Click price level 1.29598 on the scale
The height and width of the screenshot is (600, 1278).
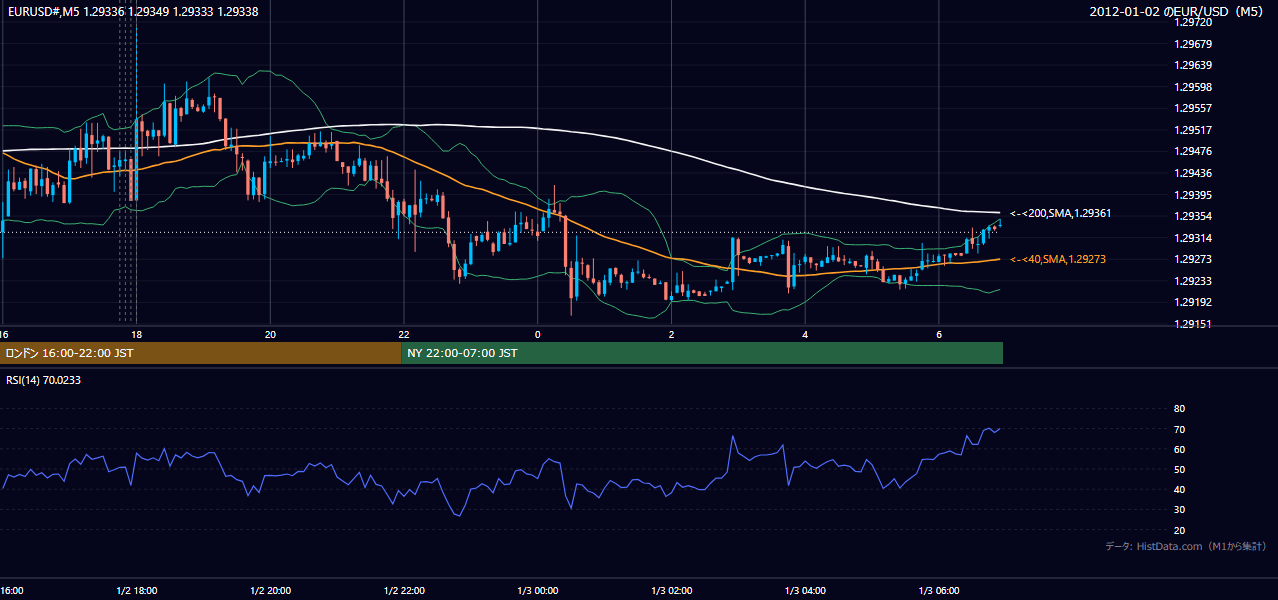[1193, 87]
